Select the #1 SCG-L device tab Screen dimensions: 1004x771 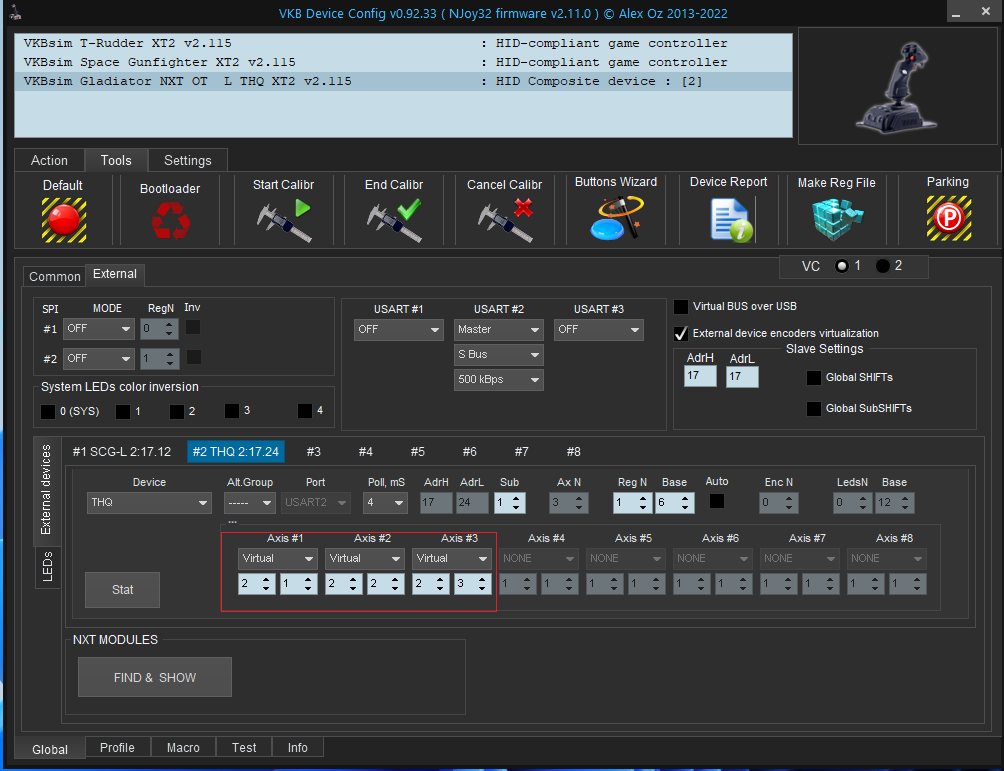point(121,451)
